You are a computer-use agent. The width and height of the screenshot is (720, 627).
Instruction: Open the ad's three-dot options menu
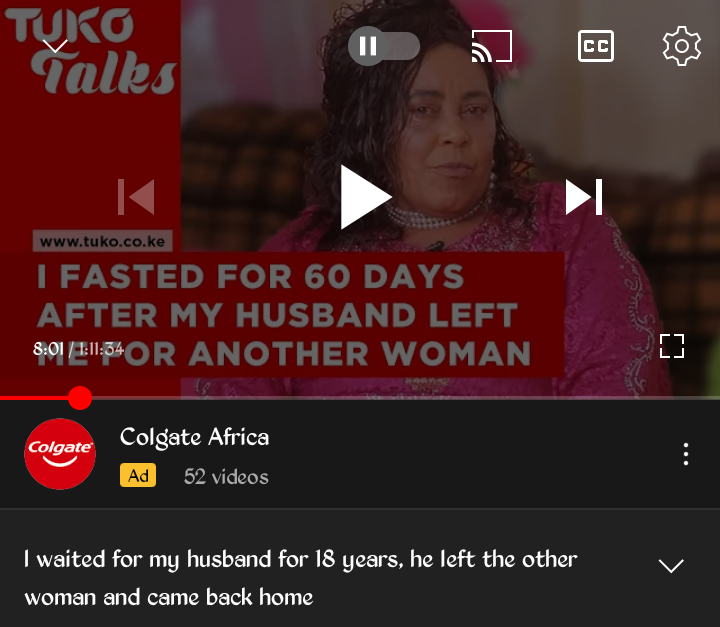pos(686,454)
